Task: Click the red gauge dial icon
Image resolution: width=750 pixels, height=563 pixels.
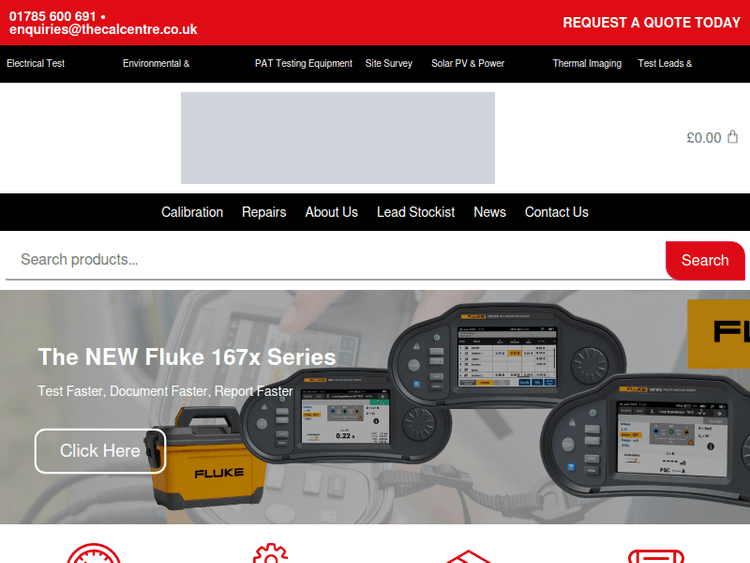Action: click(94, 554)
